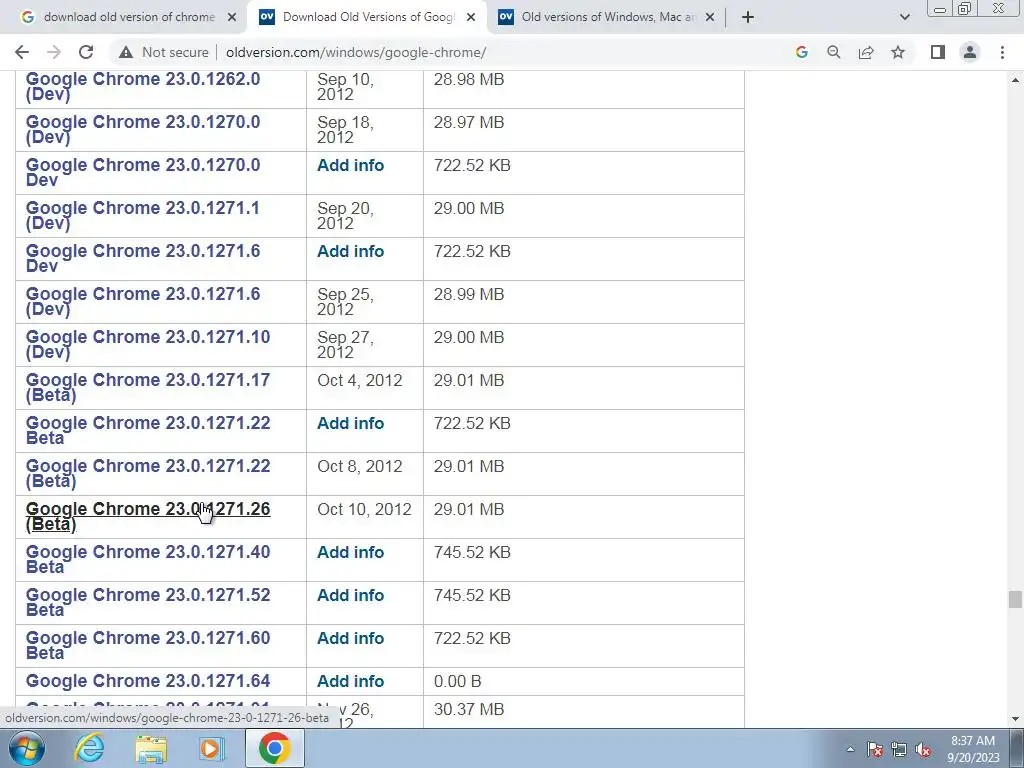Click the muted volume tray icon
Viewport: 1024px width, 768px height.
[x=923, y=749]
